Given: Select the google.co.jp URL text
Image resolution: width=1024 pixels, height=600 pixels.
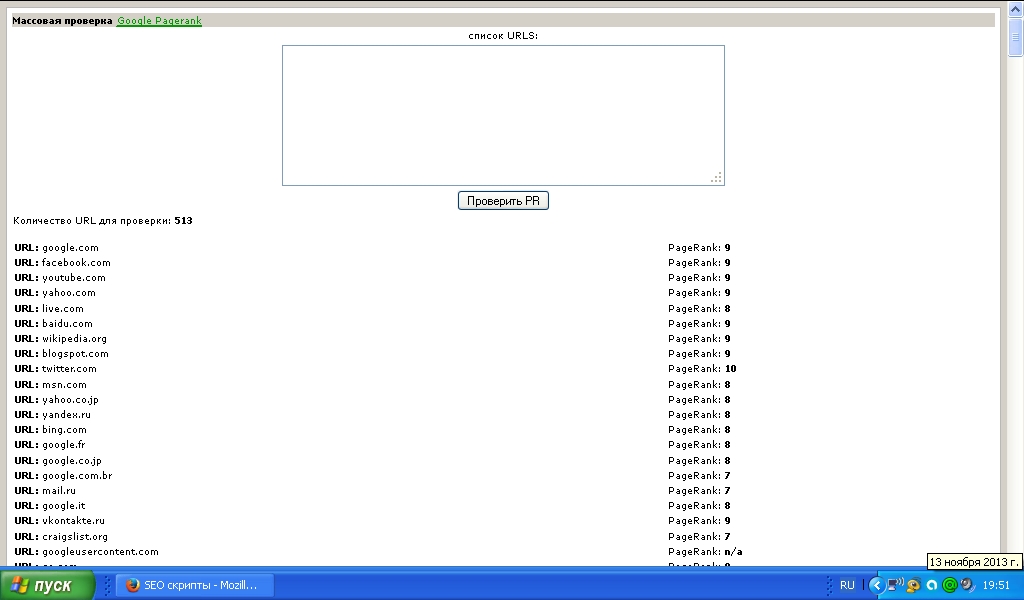Looking at the screenshot, I should [72, 460].
